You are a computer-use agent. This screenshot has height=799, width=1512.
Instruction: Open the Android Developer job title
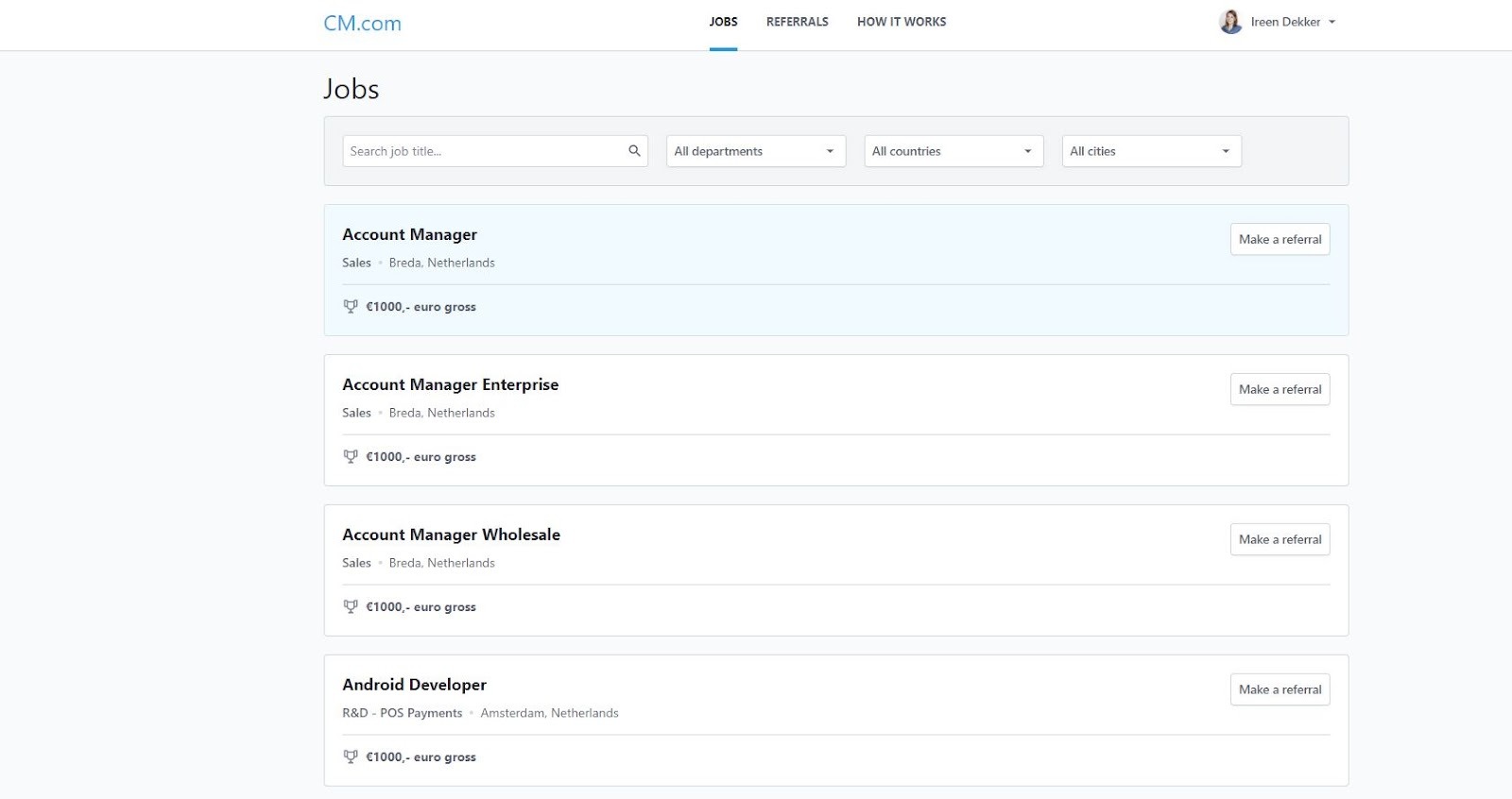coord(414,685)
